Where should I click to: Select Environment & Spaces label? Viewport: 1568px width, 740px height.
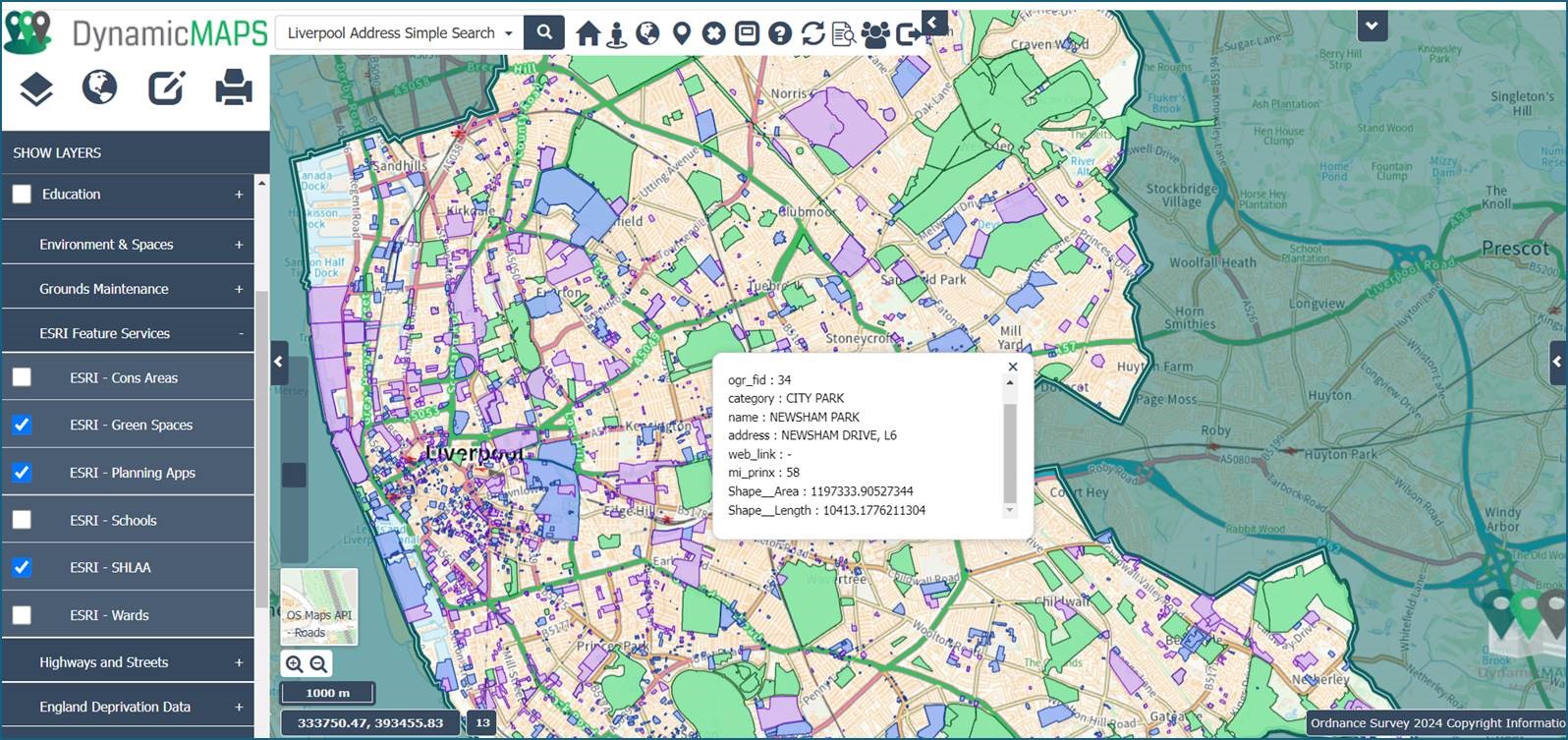106,245
